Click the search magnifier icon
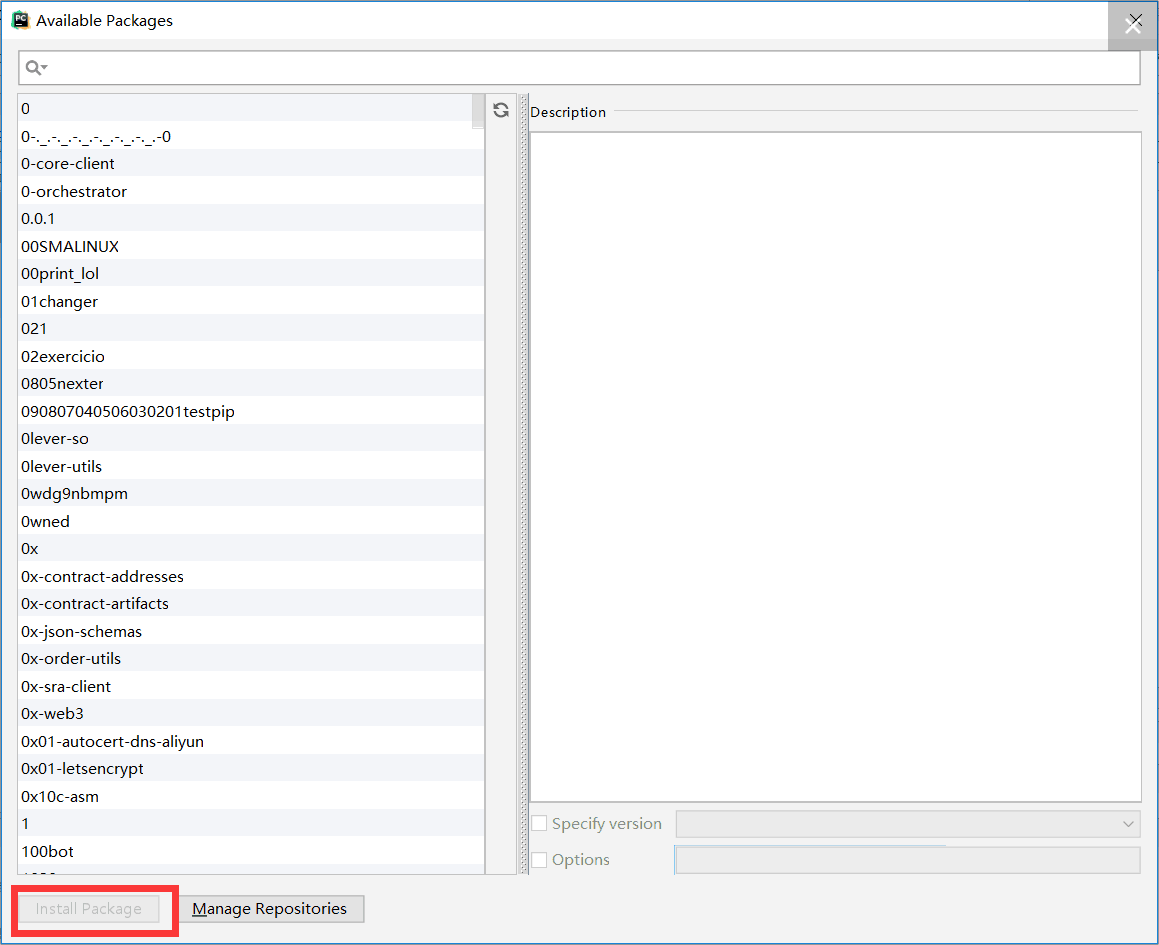 (x=35, y=68)
